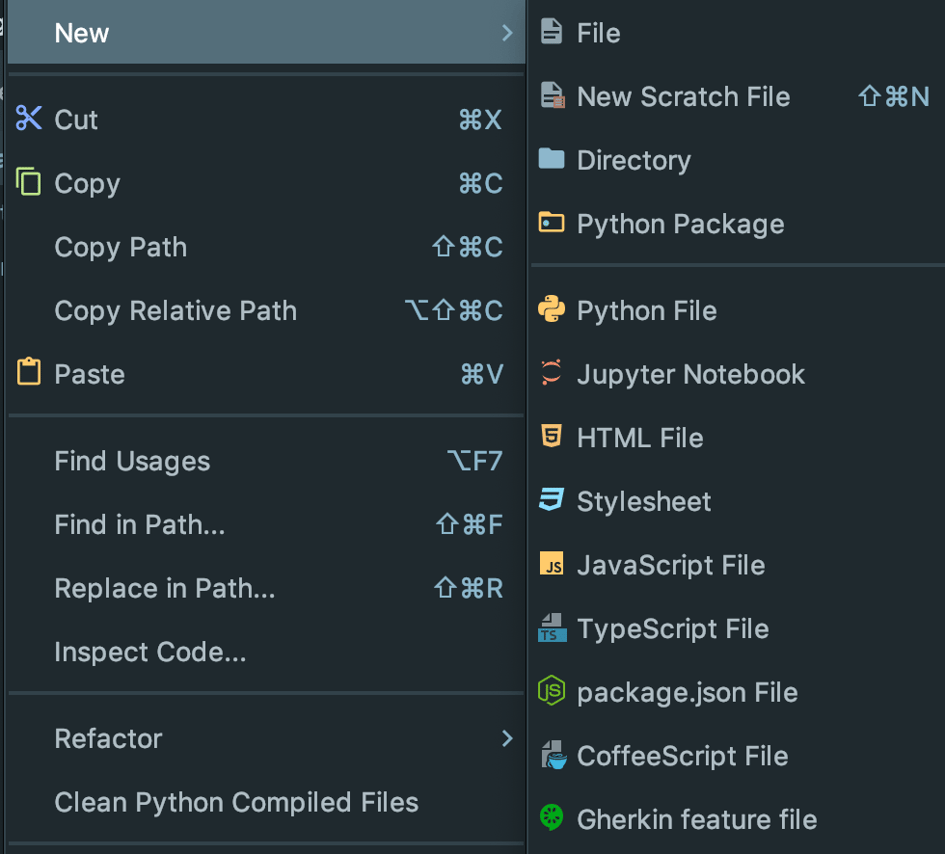Screen dimensions: 945x854
Task: Select the Stylesheet icon
Action: [x=551, y=501]
